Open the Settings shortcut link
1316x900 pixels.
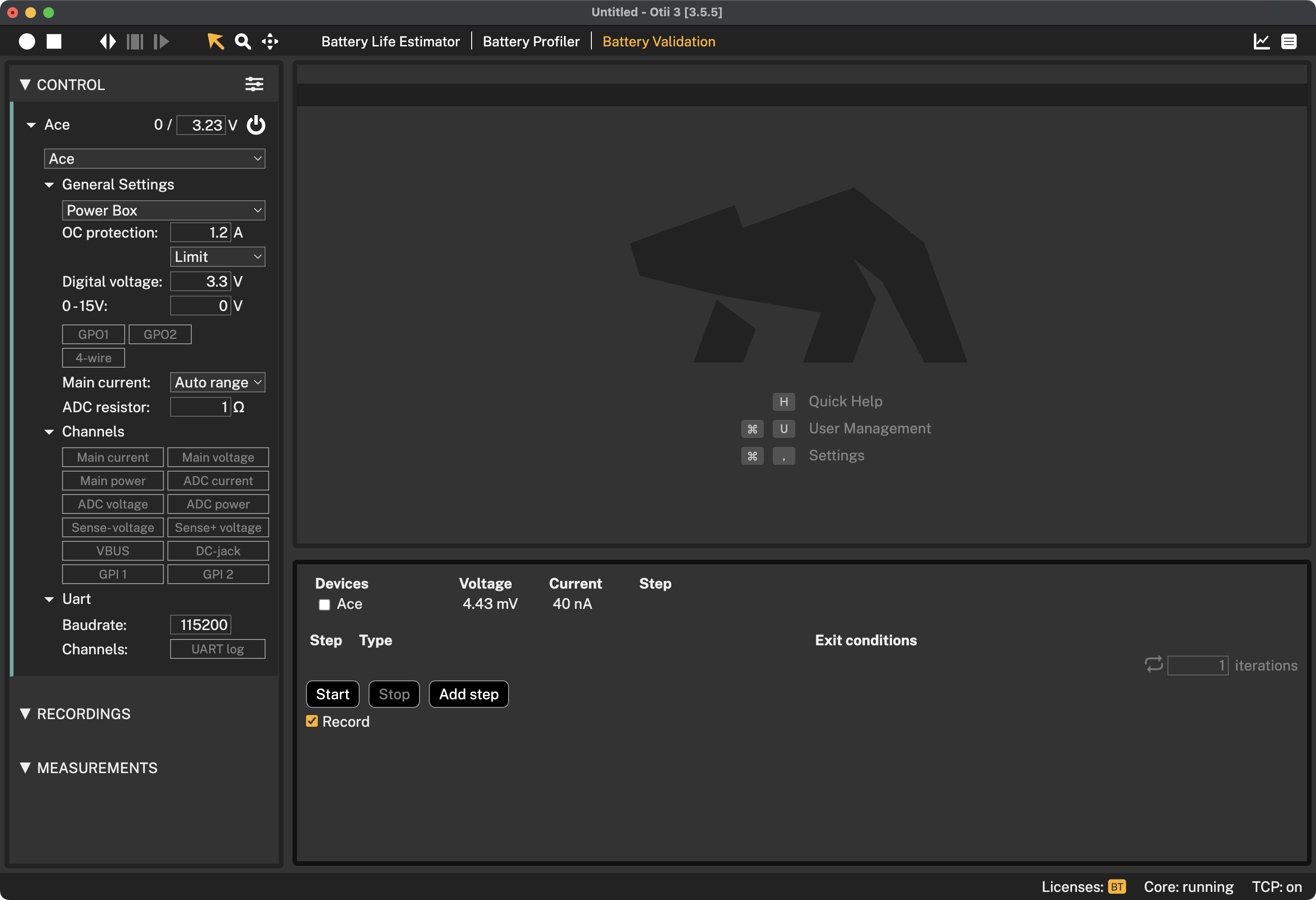click(x=836, y=456)
